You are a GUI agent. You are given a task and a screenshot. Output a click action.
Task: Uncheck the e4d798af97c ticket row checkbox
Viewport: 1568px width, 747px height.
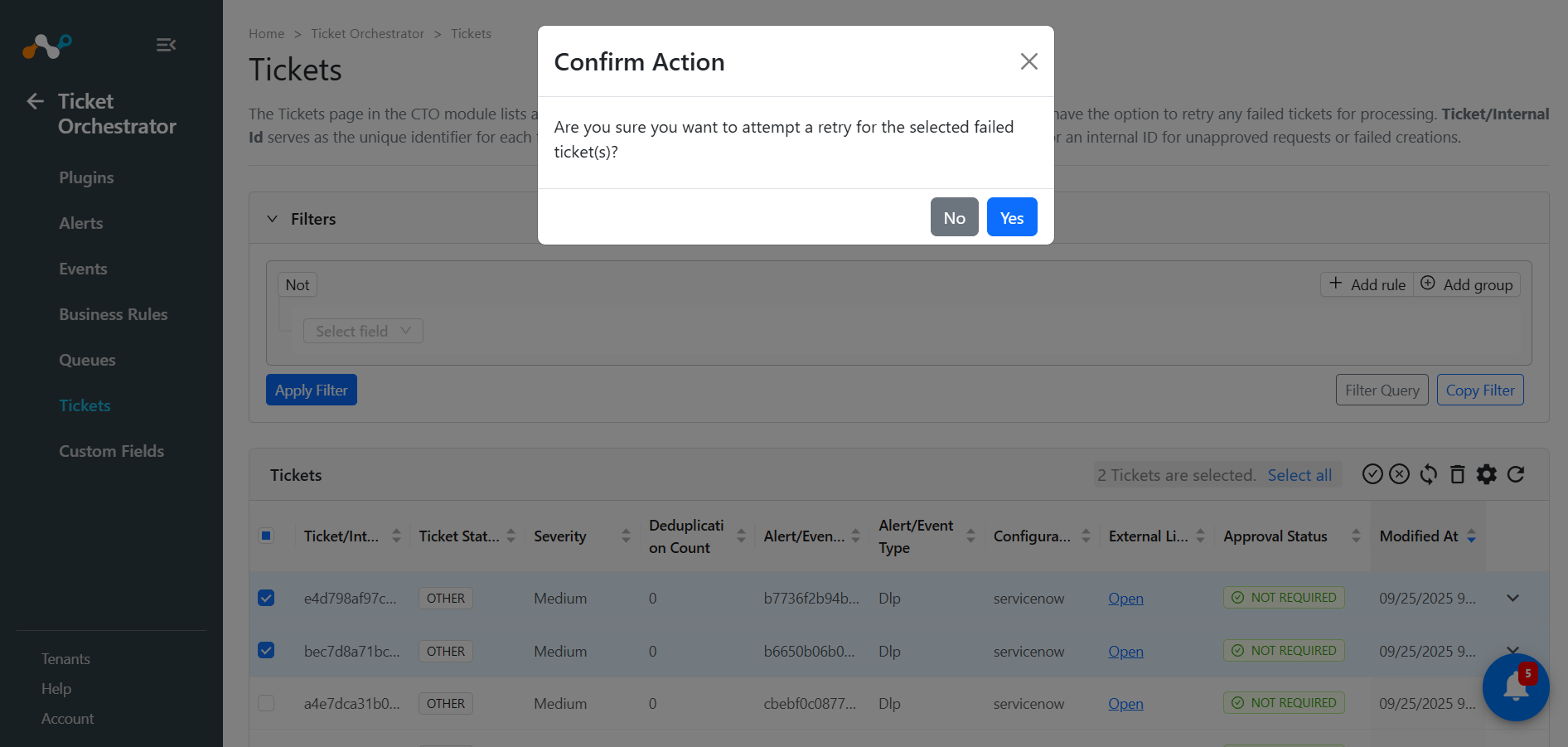coord(266,598)
